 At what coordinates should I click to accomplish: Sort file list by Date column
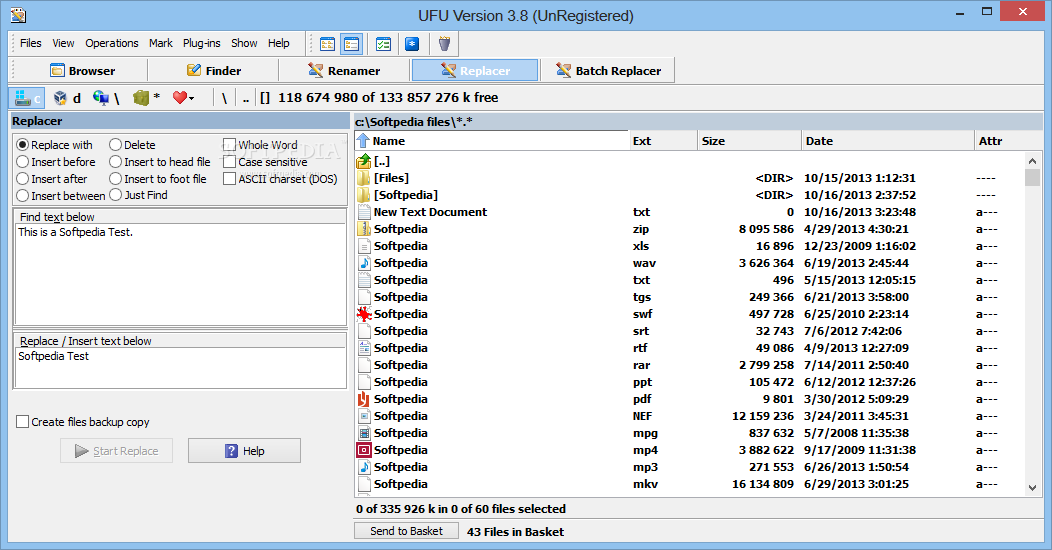tap(888, 141)
